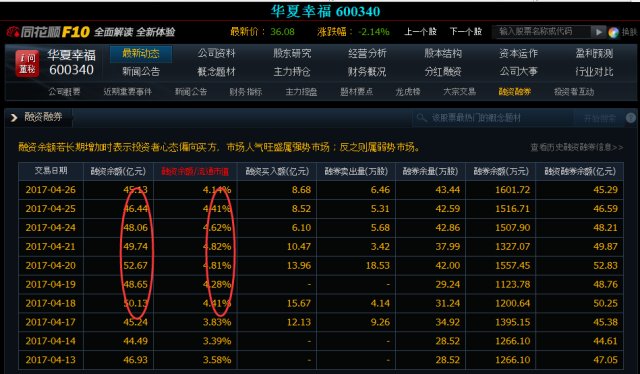Jump to 近期重要事件 subsection
Screen dimensions: 640x374
click(127, 92)
